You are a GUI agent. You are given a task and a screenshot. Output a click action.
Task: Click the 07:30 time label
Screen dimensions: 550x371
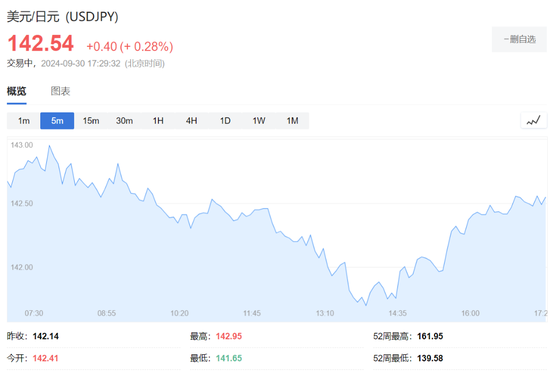click(x=34, y=313)
